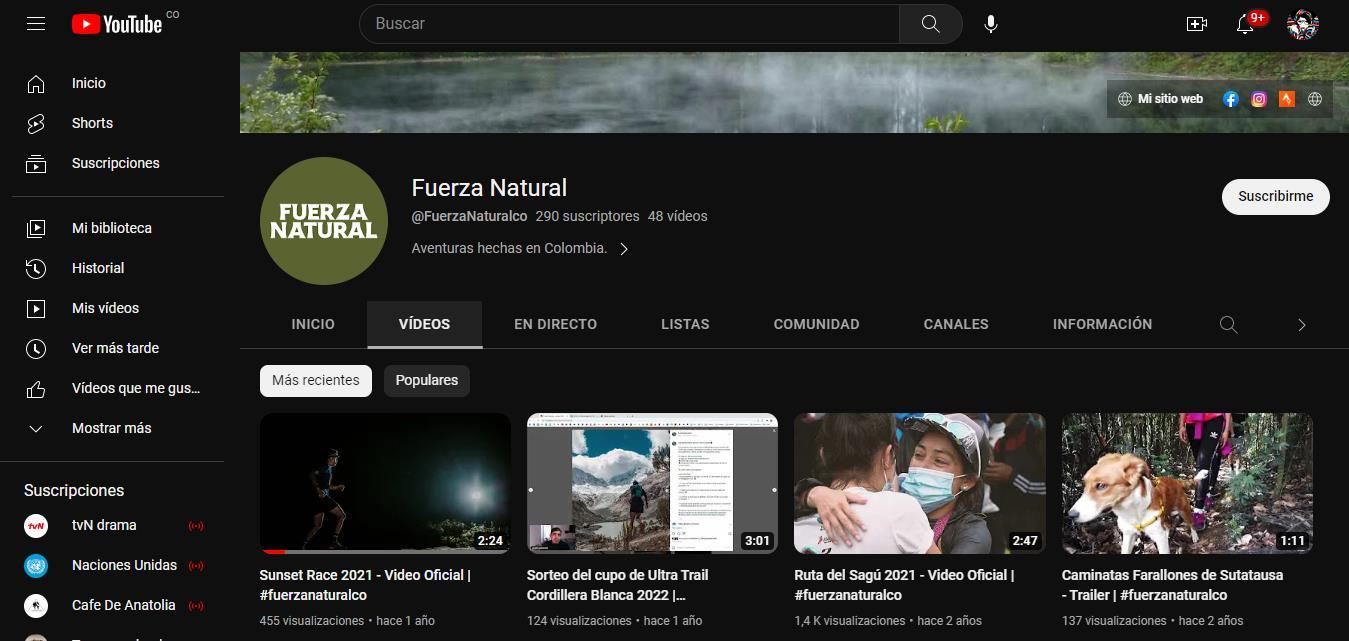Click the Suscribirme button

(x=1276, y=197)
